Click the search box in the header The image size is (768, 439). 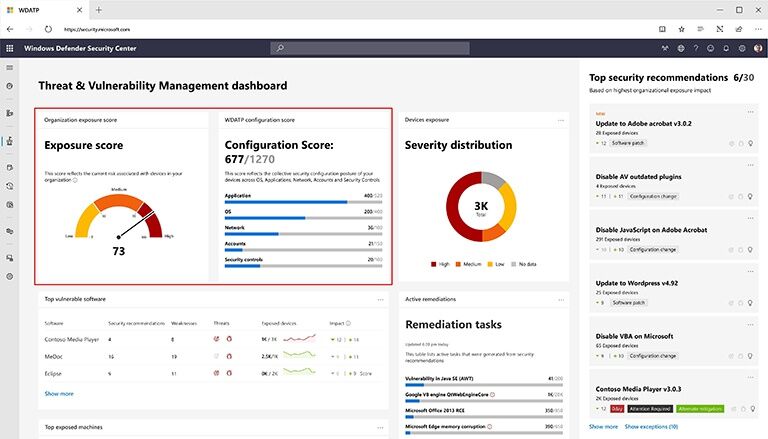tap(370, 48)
